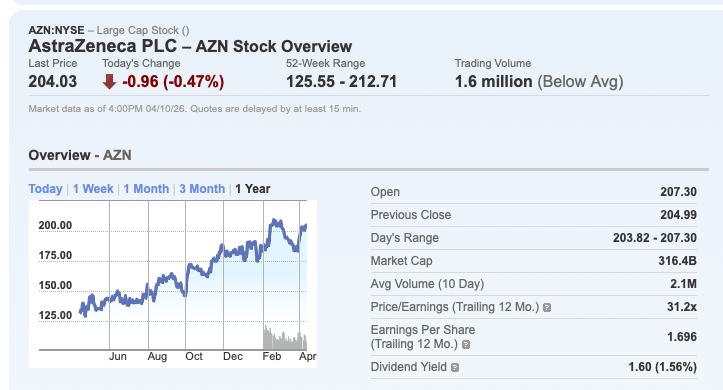Click the Day's Range value 203.82 - 207.30
The image size is (723, 390).
[x=655, y=238]
